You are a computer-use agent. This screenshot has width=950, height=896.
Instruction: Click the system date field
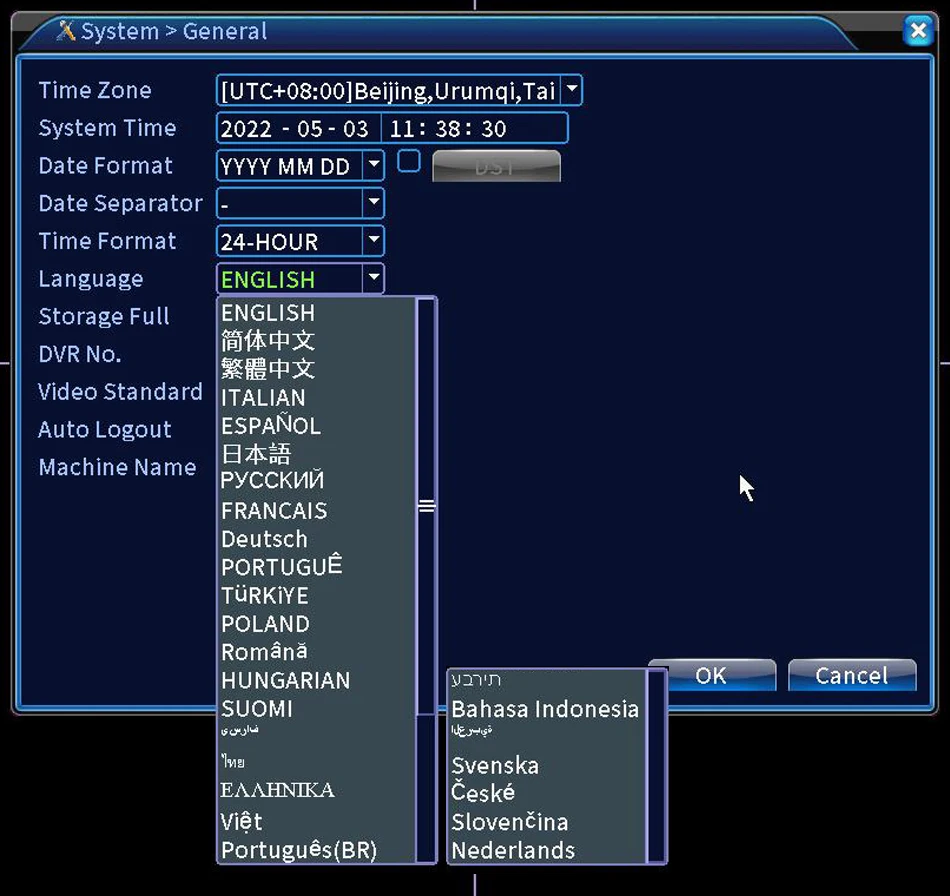click(x=296, y=129)
